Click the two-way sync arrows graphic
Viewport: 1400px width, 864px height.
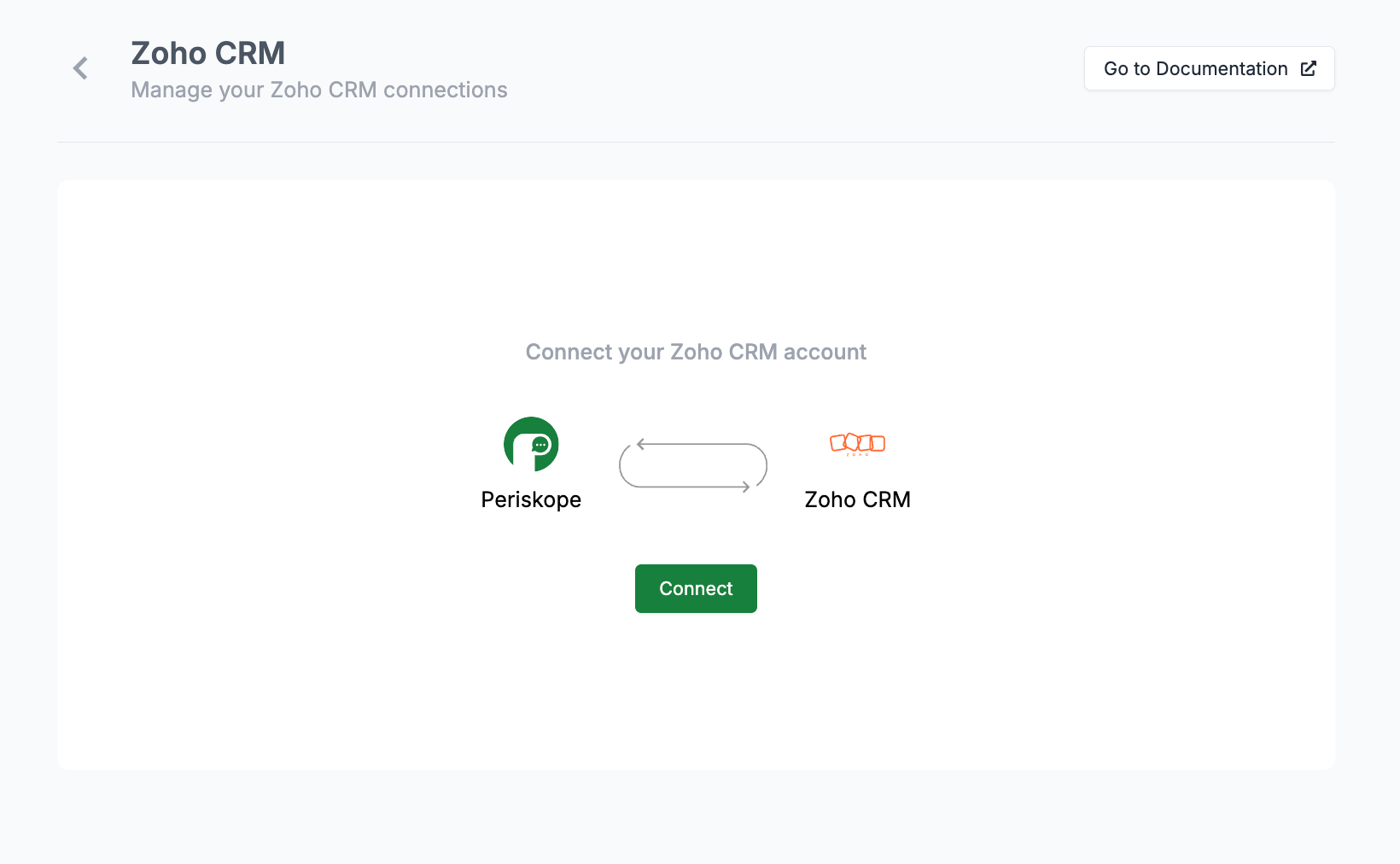(693, 465)
